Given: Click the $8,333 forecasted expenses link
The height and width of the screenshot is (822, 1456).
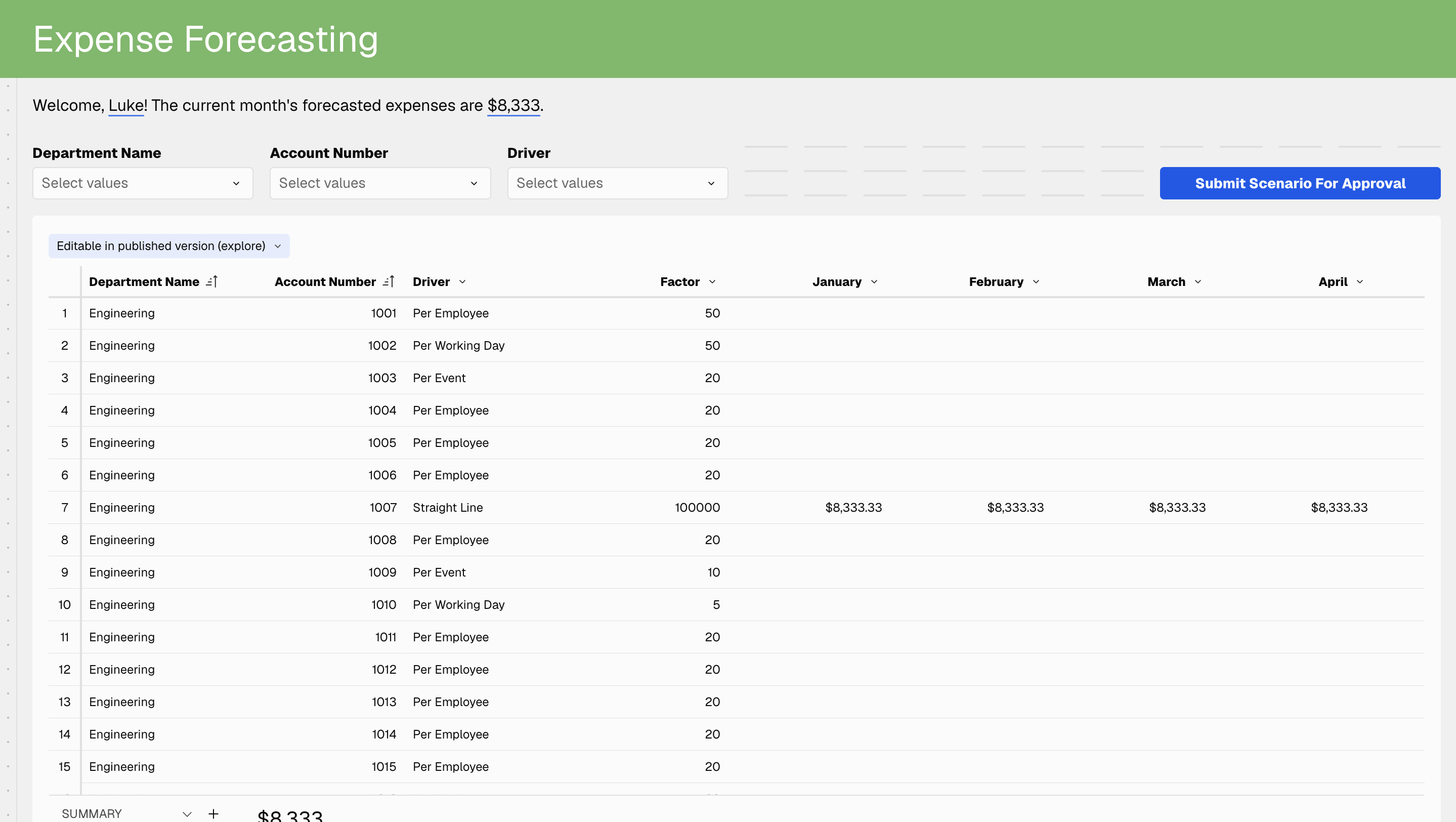Looking at the screenshot, I should coord(514,105).
